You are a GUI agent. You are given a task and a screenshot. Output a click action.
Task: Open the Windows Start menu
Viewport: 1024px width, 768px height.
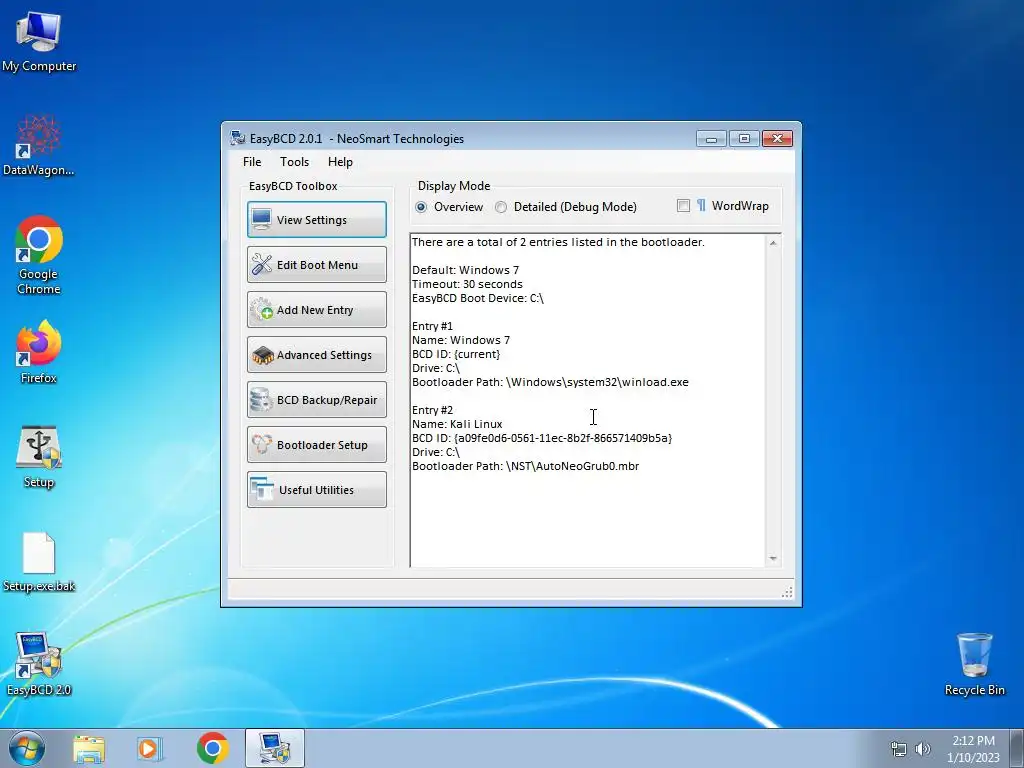pos(27,748)
